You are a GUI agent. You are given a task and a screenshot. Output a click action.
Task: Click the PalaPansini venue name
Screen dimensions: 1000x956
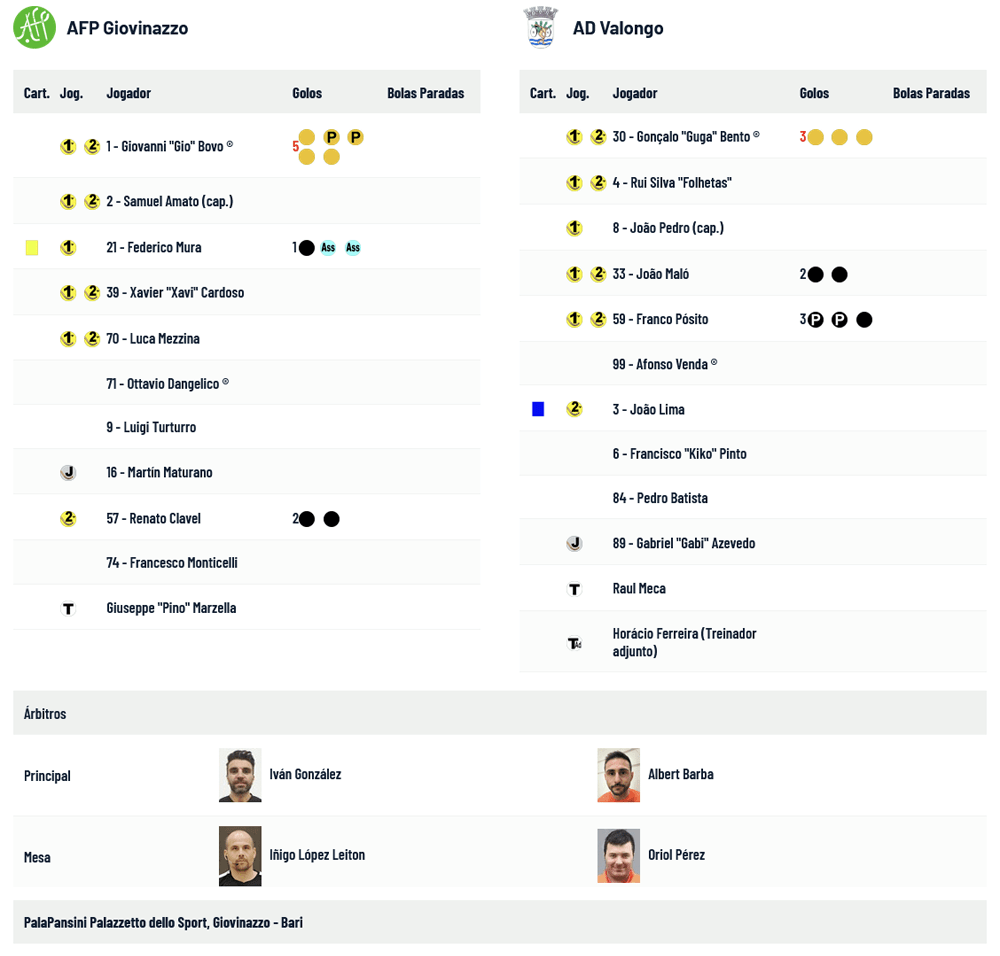click(163, 922)
